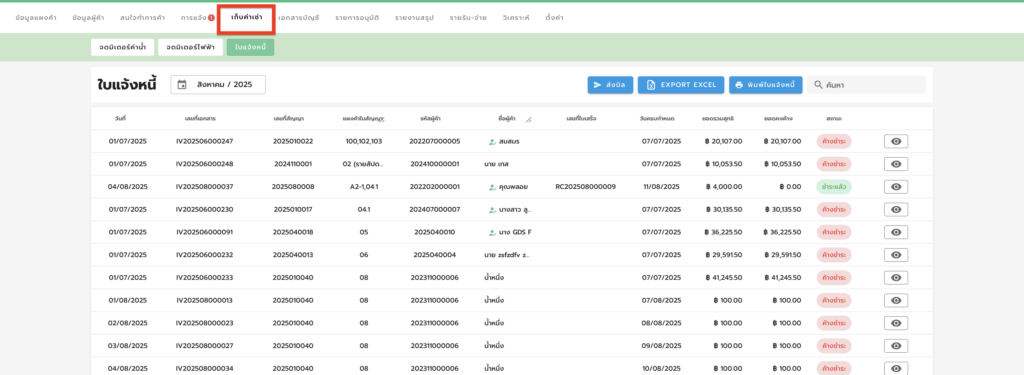Sort by วันที่ column header
This screenshot has height=375, width=1024.
pyautogui.click(x=120, y=119)
